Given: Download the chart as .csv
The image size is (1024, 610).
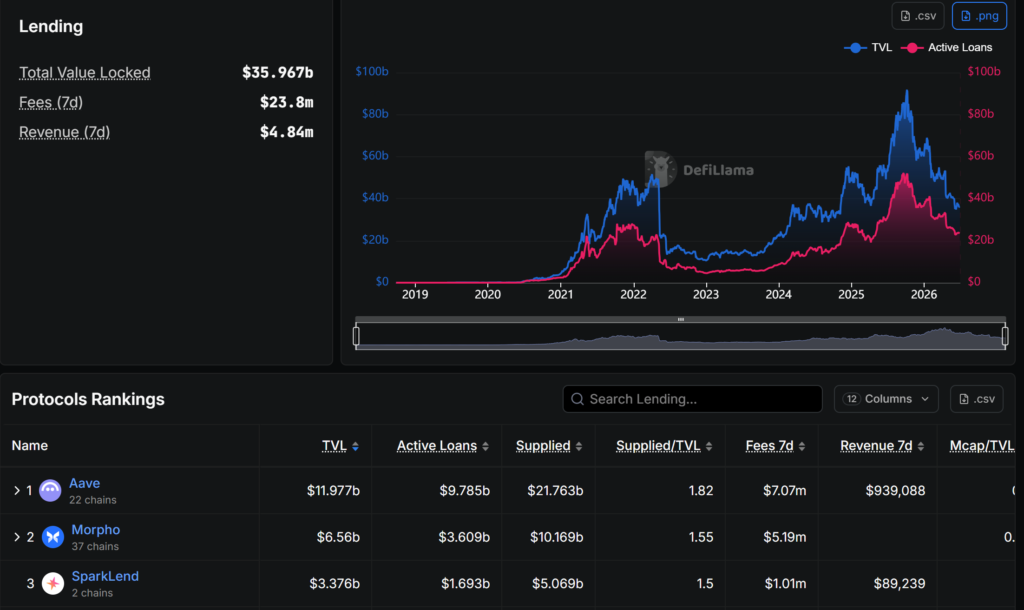Looking at the screenshot, I should pos(918,16).
